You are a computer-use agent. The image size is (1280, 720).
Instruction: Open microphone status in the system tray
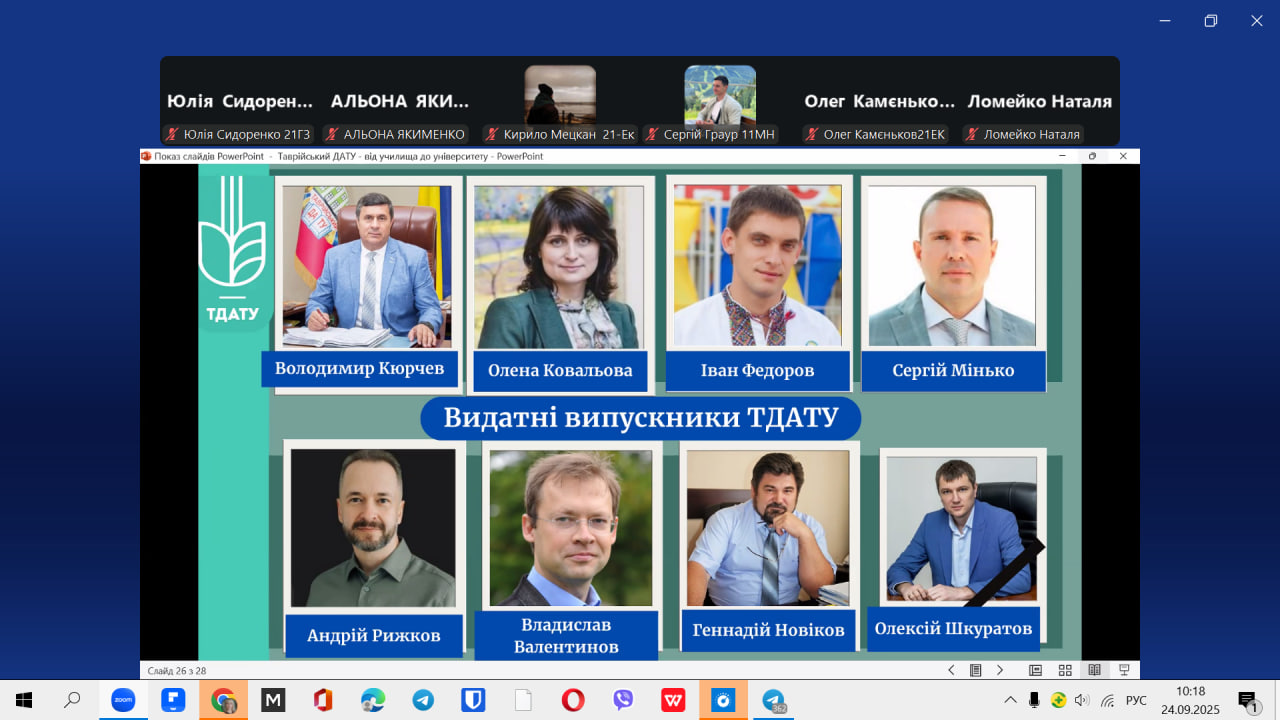[1034, 700]
